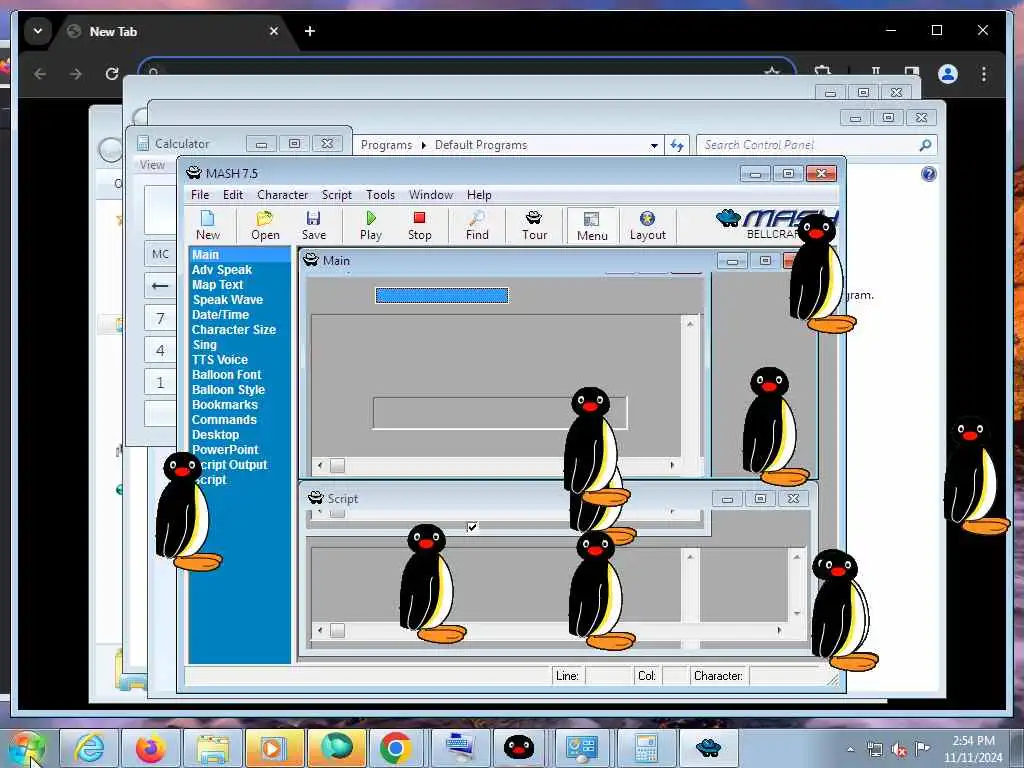The image size is (1024, 768).
Task: Open Commands from the sidebar list
Action: pyautogui.click(x=224, y=420)
